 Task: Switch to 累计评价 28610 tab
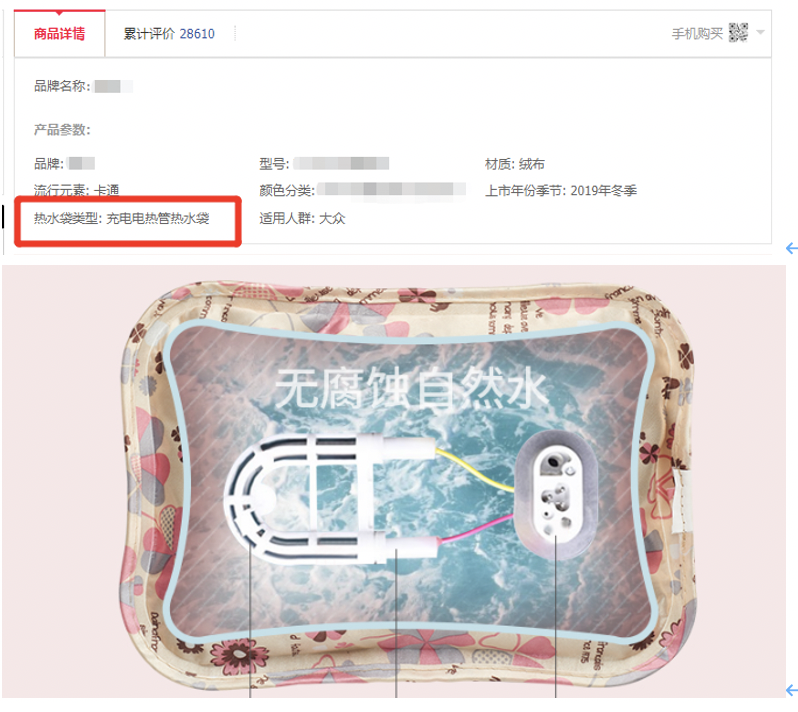click(169, 34)
